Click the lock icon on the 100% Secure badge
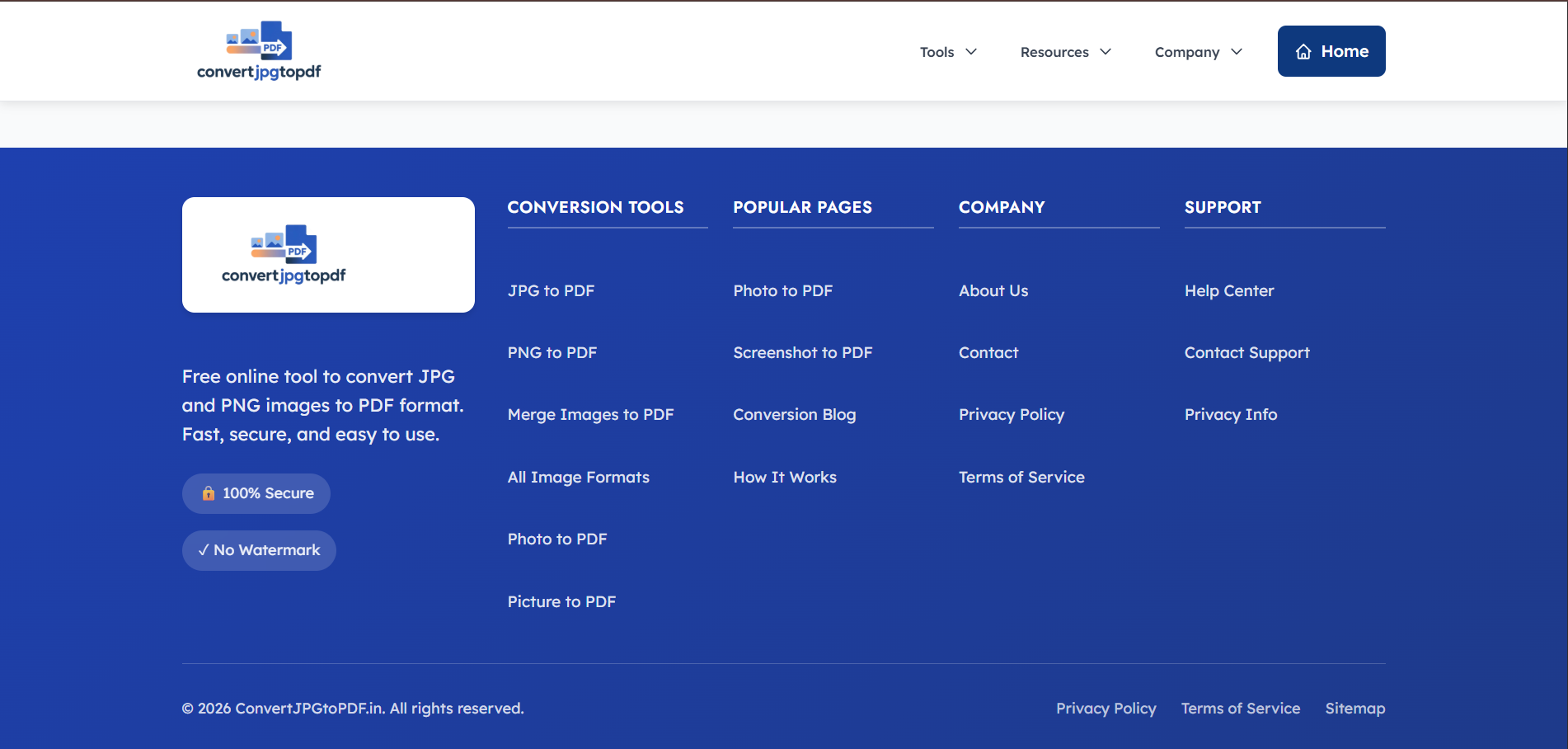The width and height of the screenshot is (1568, 749). point(208,493)
